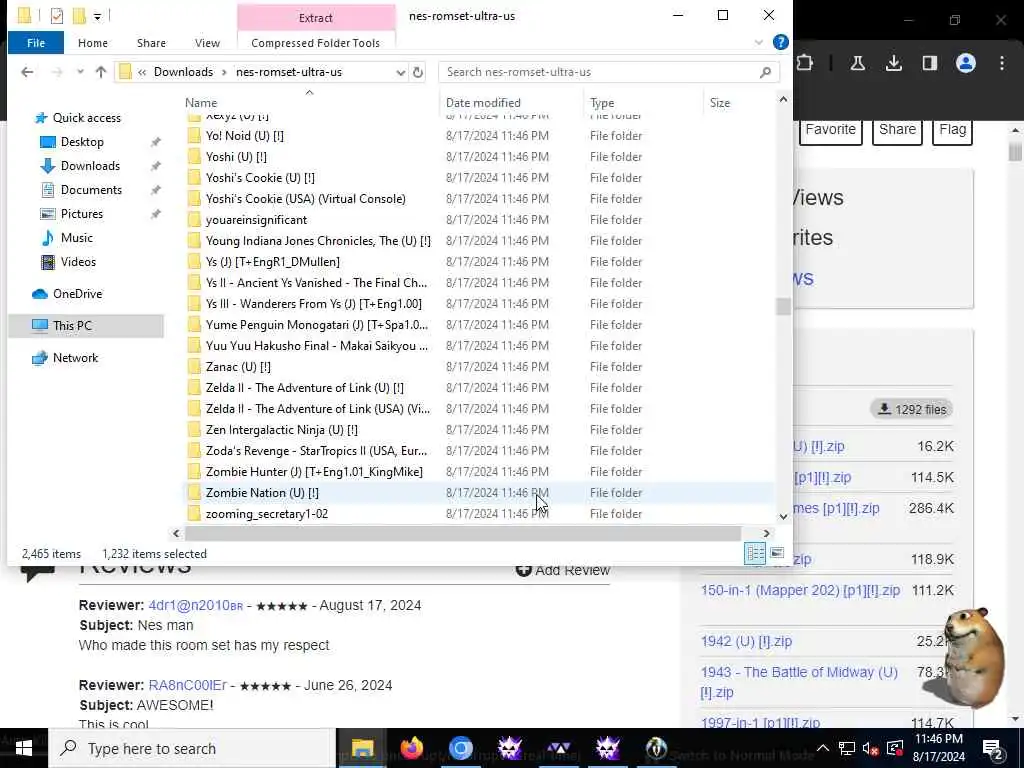1024x768 pixels.
Task: Expand the ribbon with the chevron
Action: tap(758, 42)
